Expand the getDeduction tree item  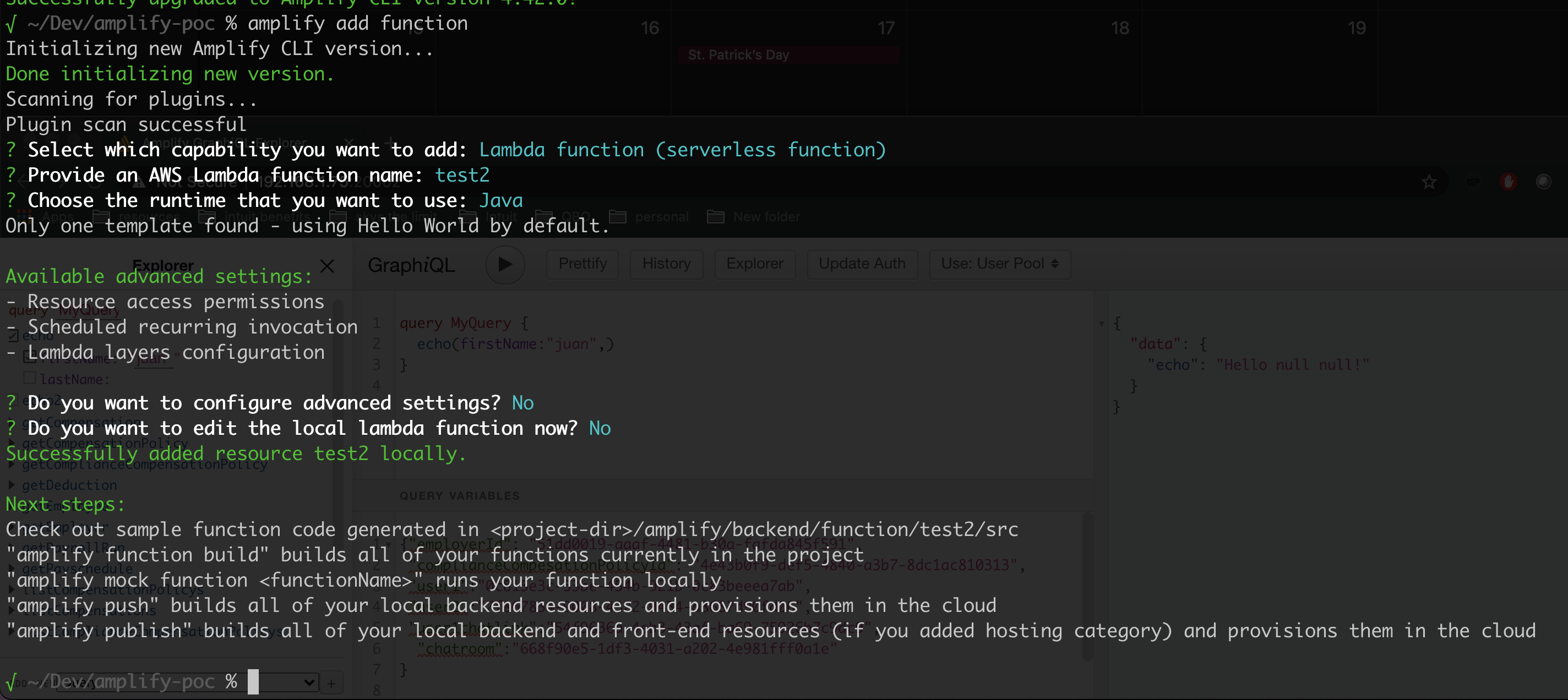pyautogui.click(x=12, y=485)
